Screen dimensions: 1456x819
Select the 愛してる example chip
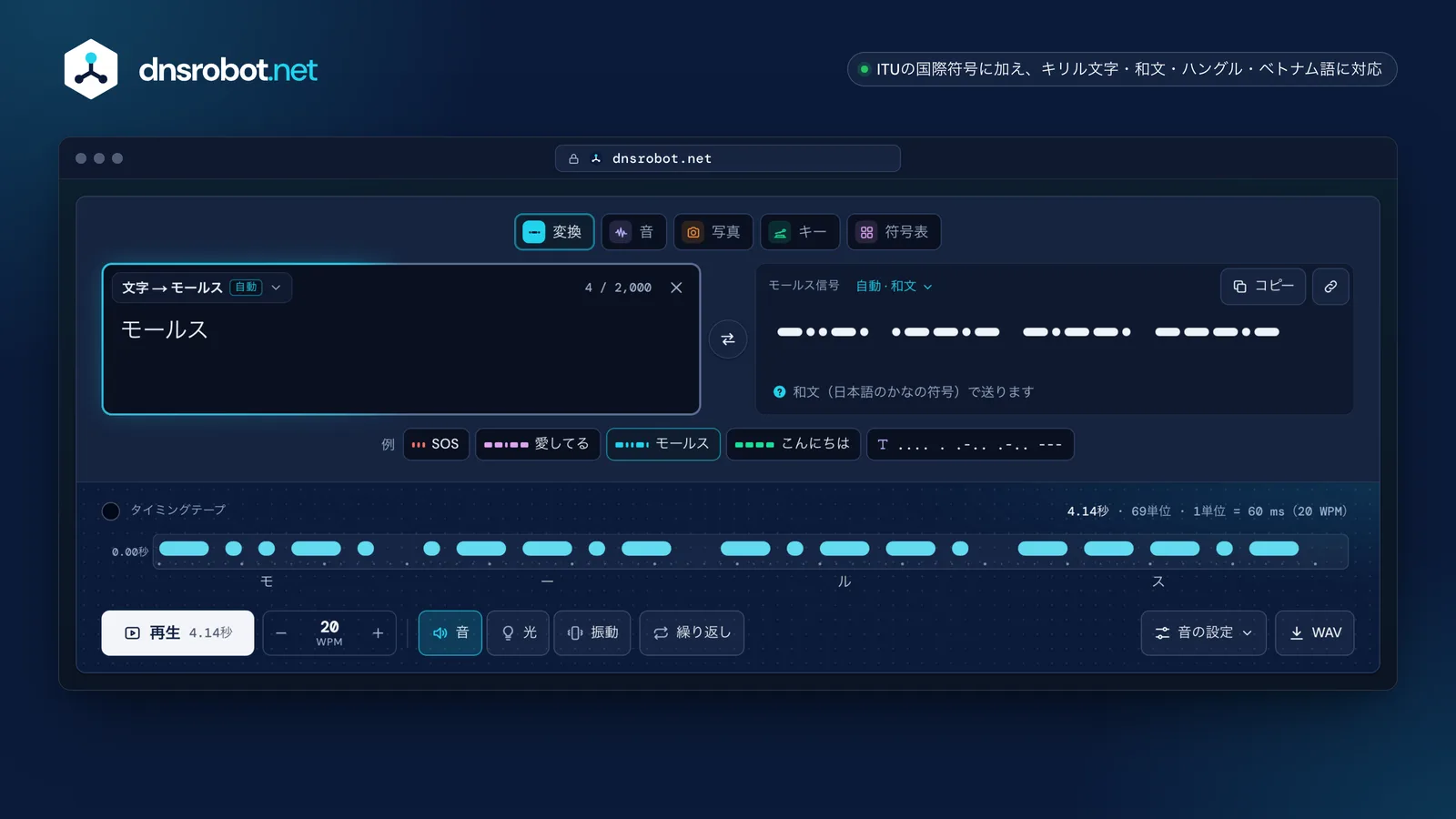point(538,444)
